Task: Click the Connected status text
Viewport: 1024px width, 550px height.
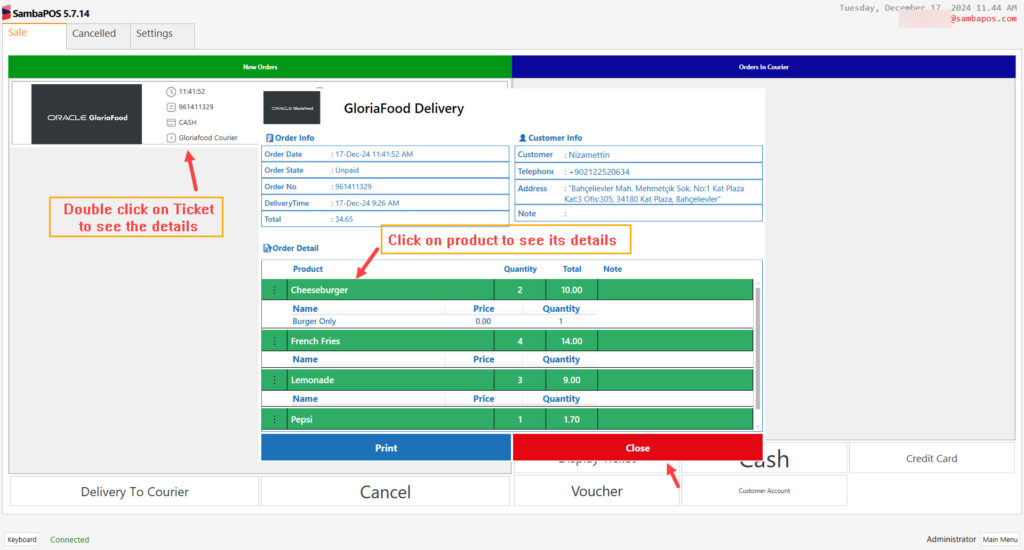Action: (x=69, y=540)
